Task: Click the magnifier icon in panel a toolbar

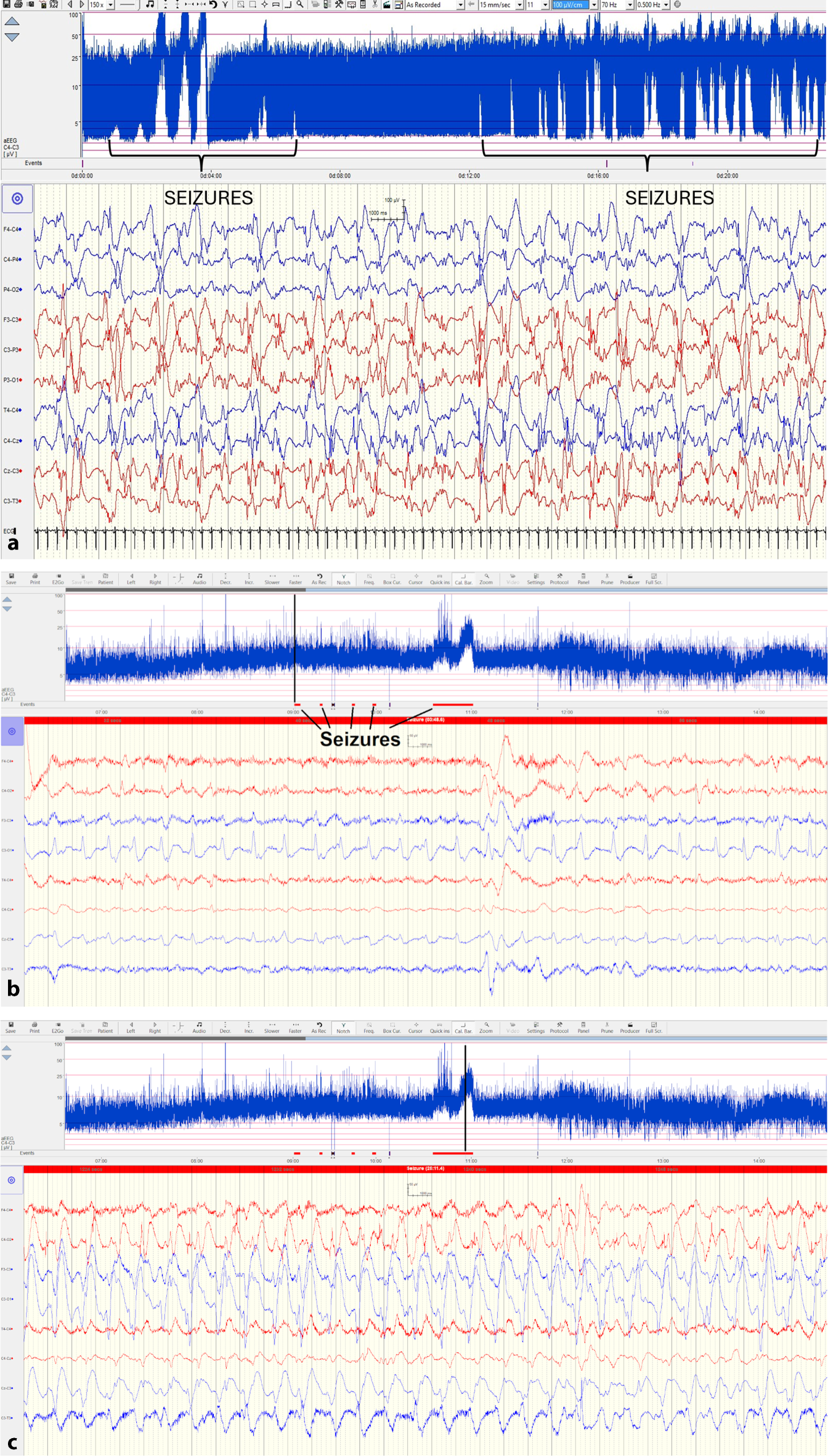Action: pos(300,4)
